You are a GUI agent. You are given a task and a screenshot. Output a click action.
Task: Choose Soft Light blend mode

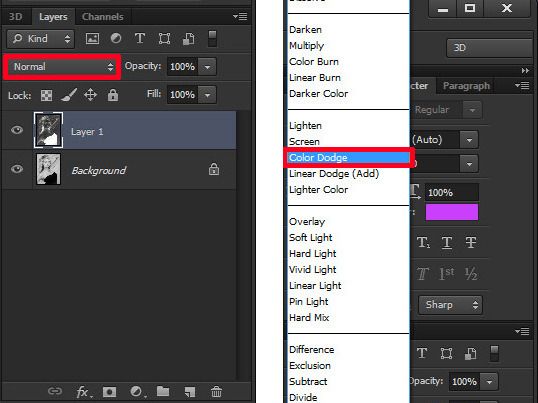click(349, 237)
